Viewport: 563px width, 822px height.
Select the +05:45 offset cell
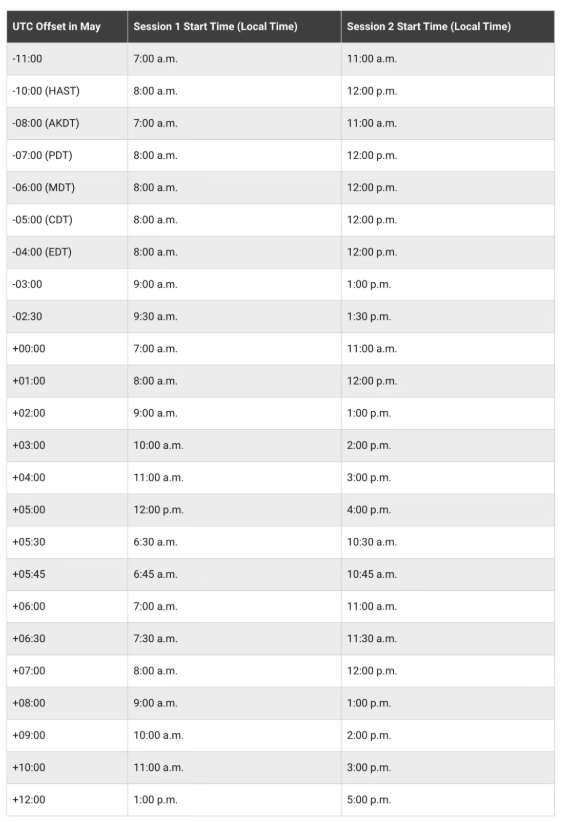point(67,575)
